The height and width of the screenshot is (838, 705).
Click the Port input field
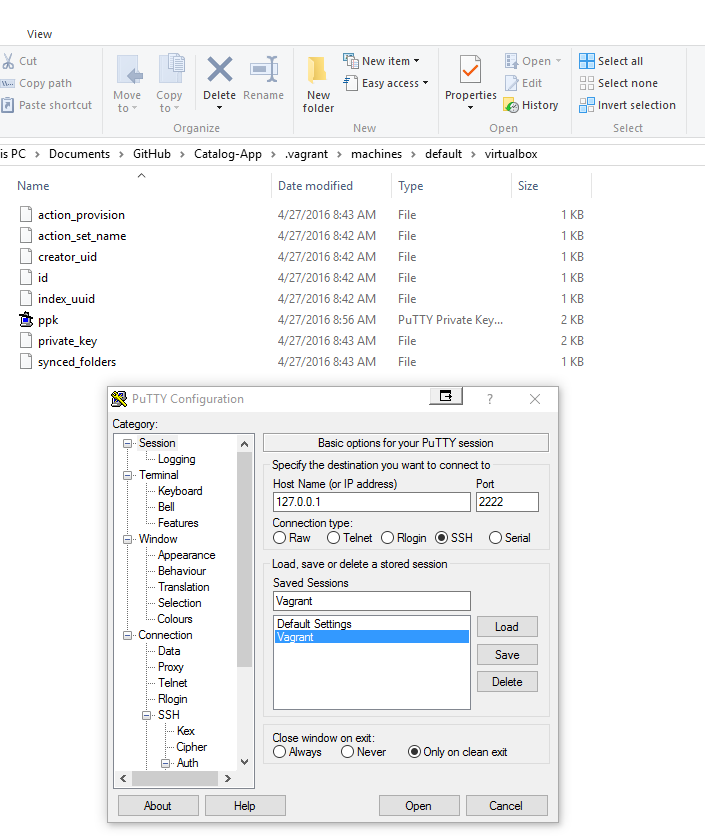507,502
